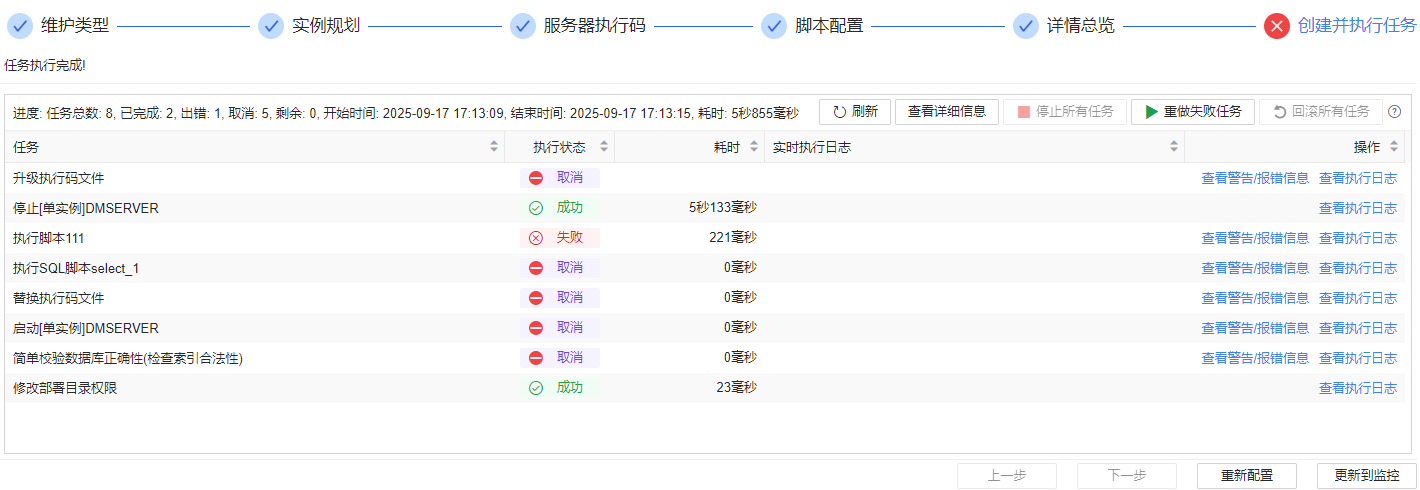Sort by the 实时执行日志 column arrows
Image resolution: width=1420 pixels, height=490 pixels.
tap(1174, 147)
